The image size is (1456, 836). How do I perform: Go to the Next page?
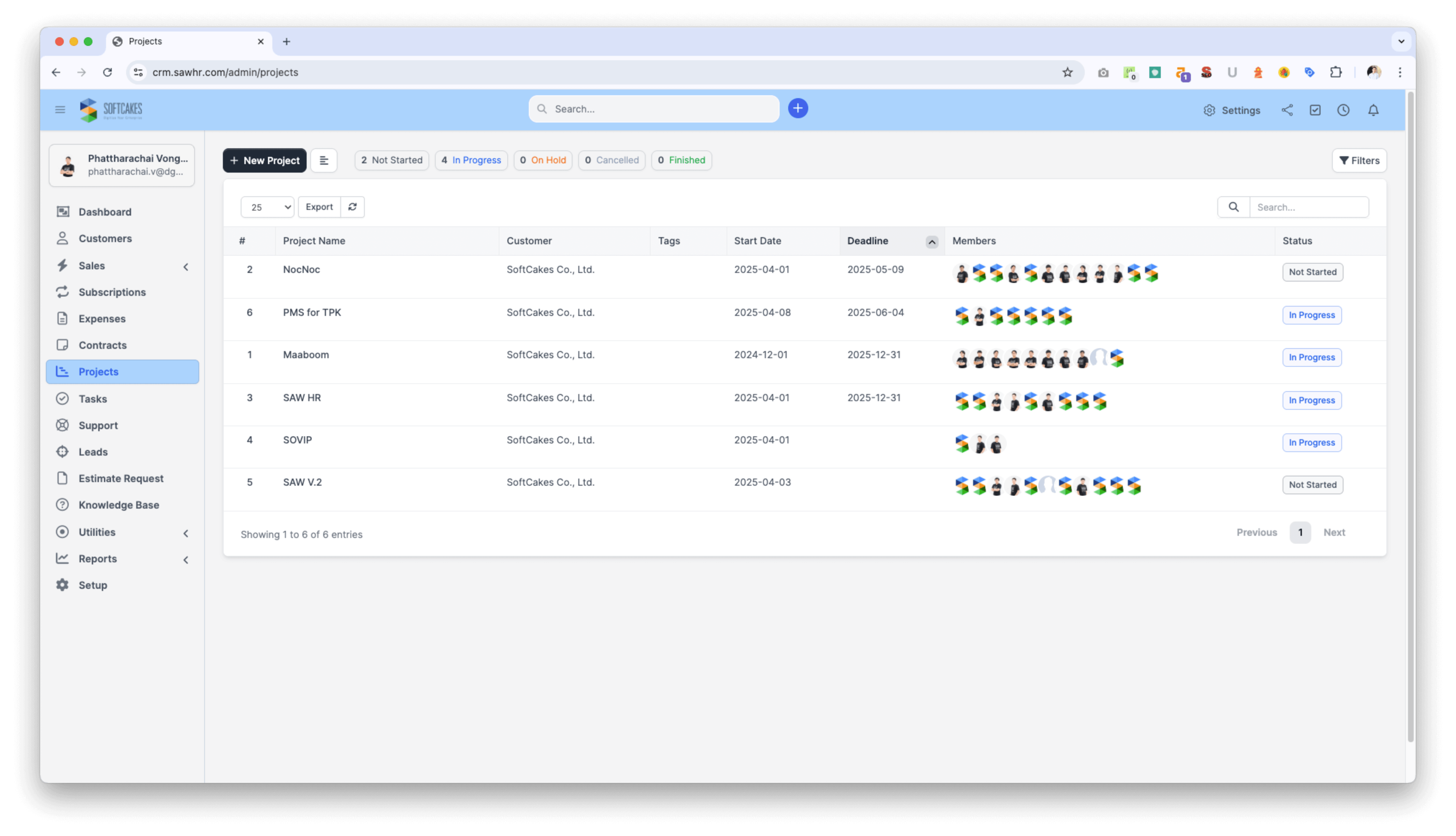[x=1334, y=532]
